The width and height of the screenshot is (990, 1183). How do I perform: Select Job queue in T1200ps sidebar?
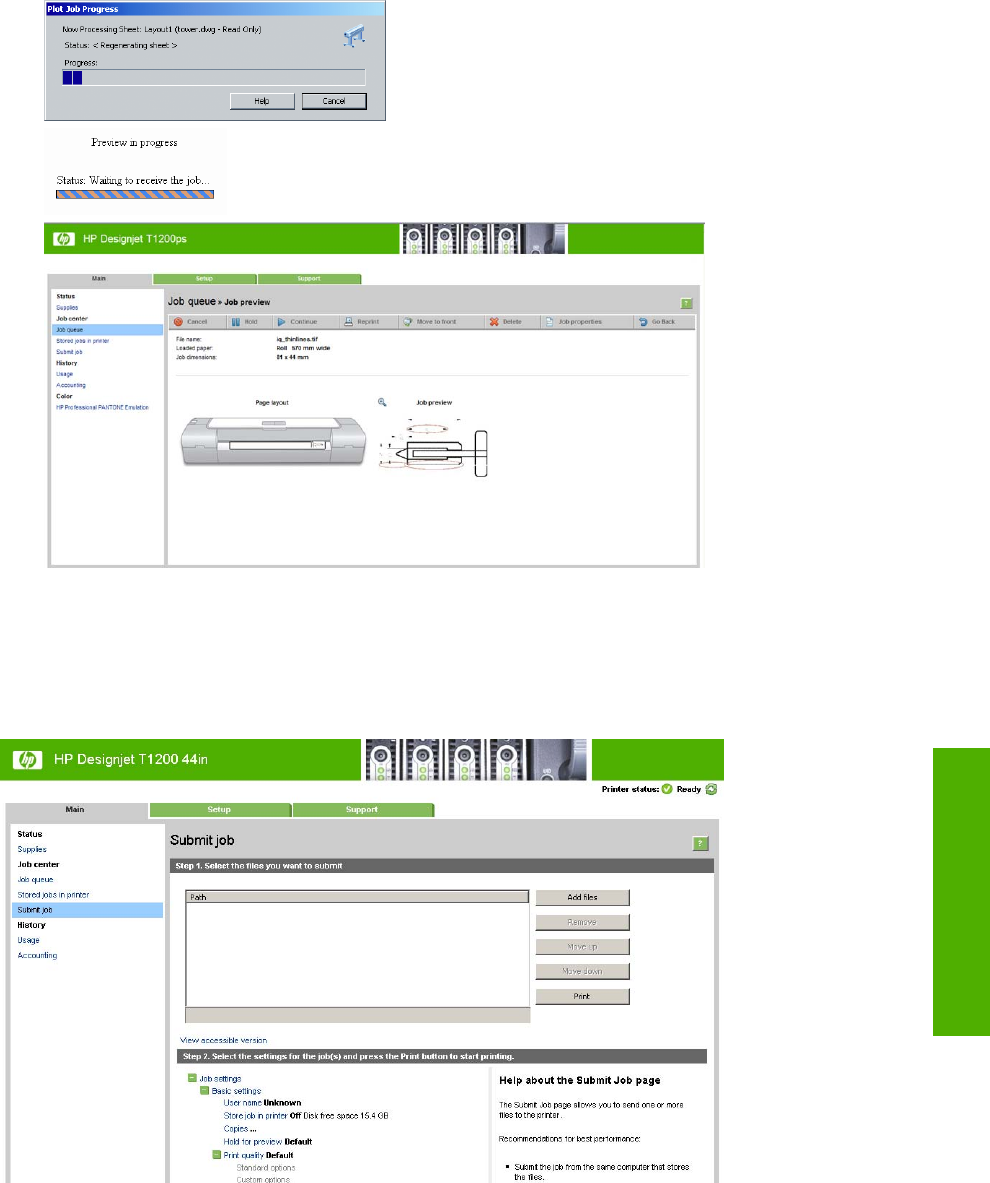coord(107,330)
